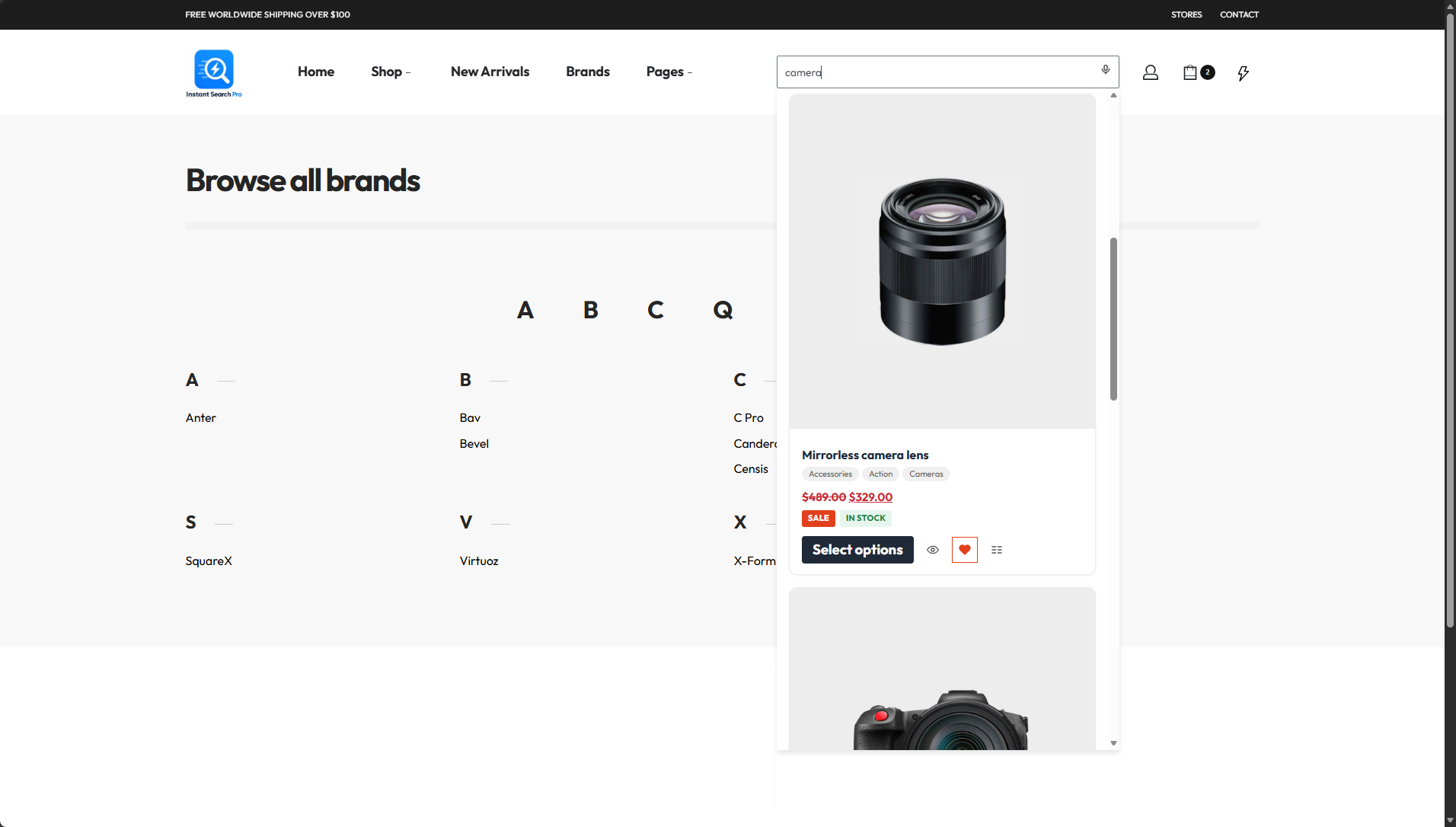This screenshot has height=827, width=1456.
Task: Open New Arrivals page
Action: (x=490, y=72)
